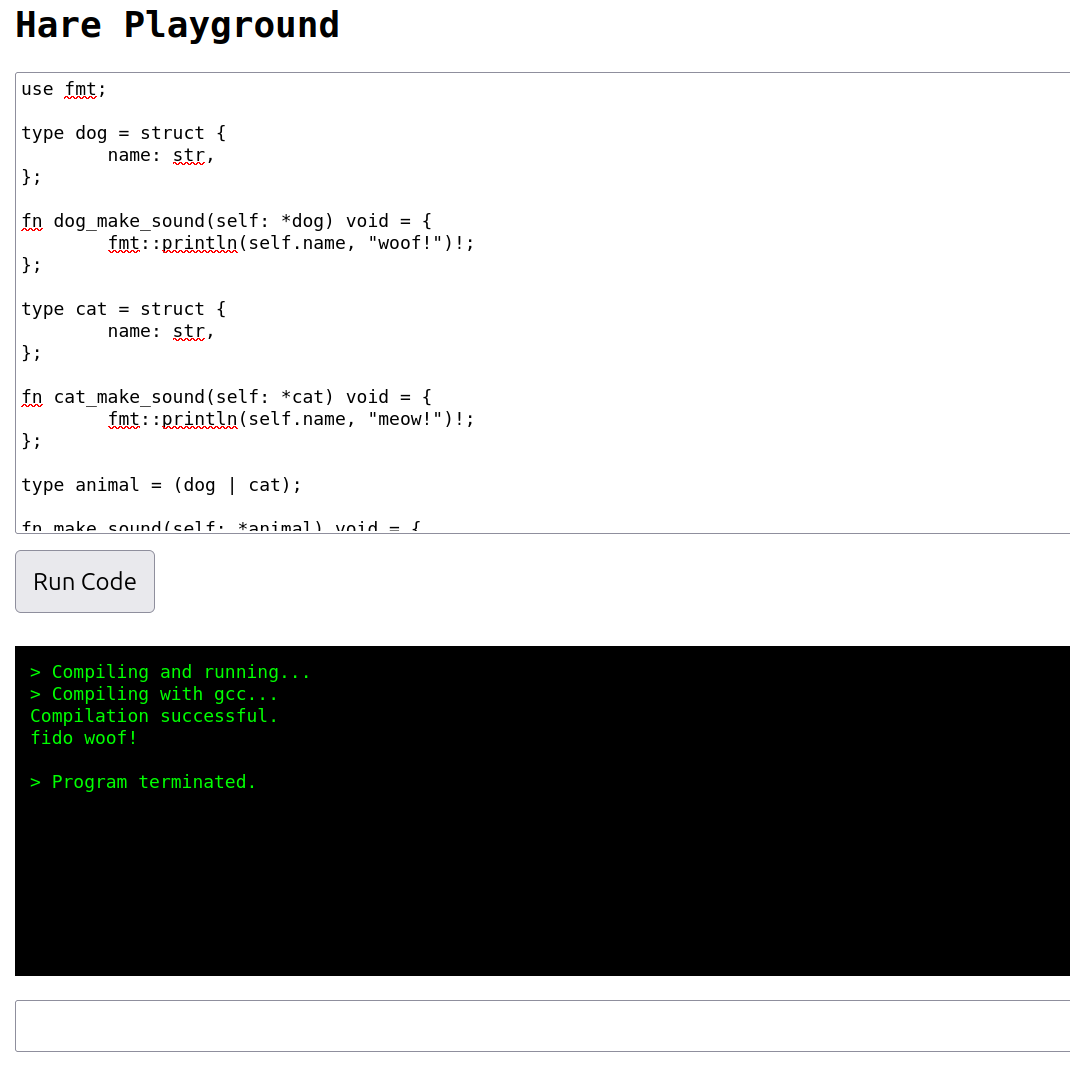This screenshot has height=1078, width=1070.
Task: Click the 'type cat = struct {' line
Action: point(123,309)
